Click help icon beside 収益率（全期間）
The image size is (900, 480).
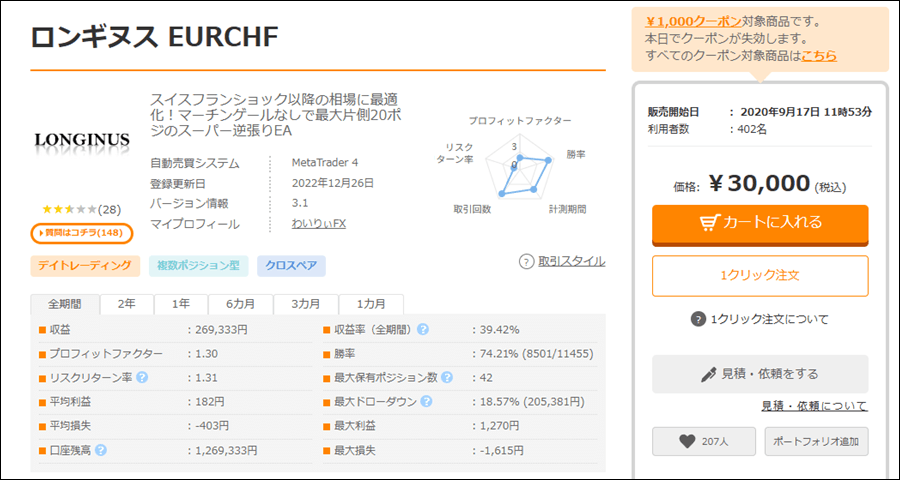pyautogui.click(x=423, y=329)
